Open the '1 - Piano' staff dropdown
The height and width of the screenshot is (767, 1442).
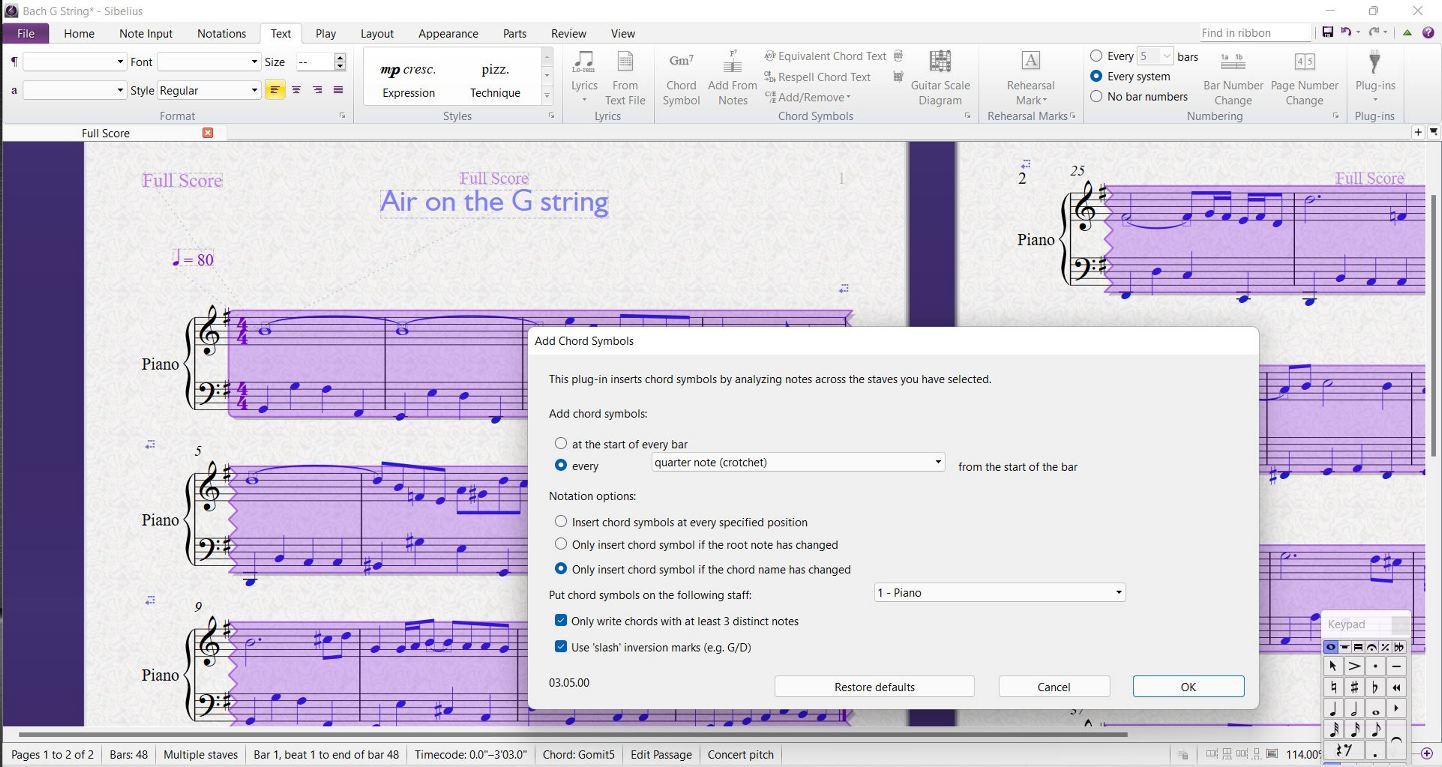[x=1000, y=593]
